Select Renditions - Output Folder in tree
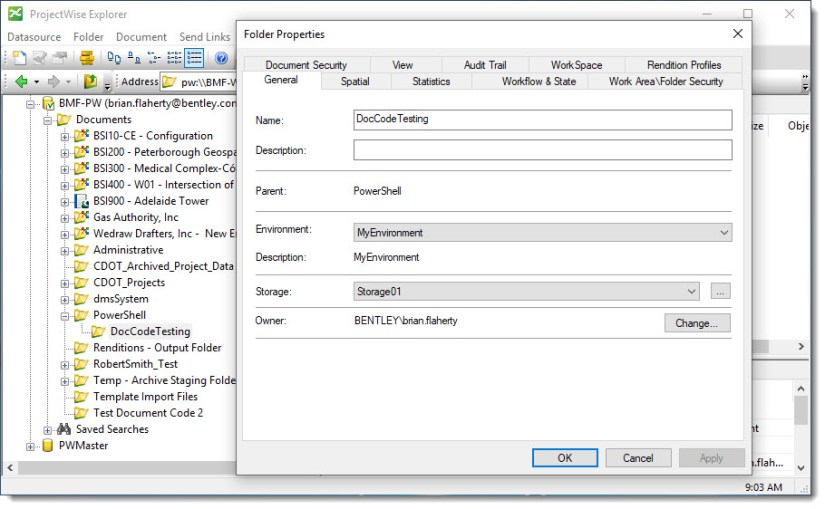Viewport: 825px width, 509px height. [x=157, y=347]
